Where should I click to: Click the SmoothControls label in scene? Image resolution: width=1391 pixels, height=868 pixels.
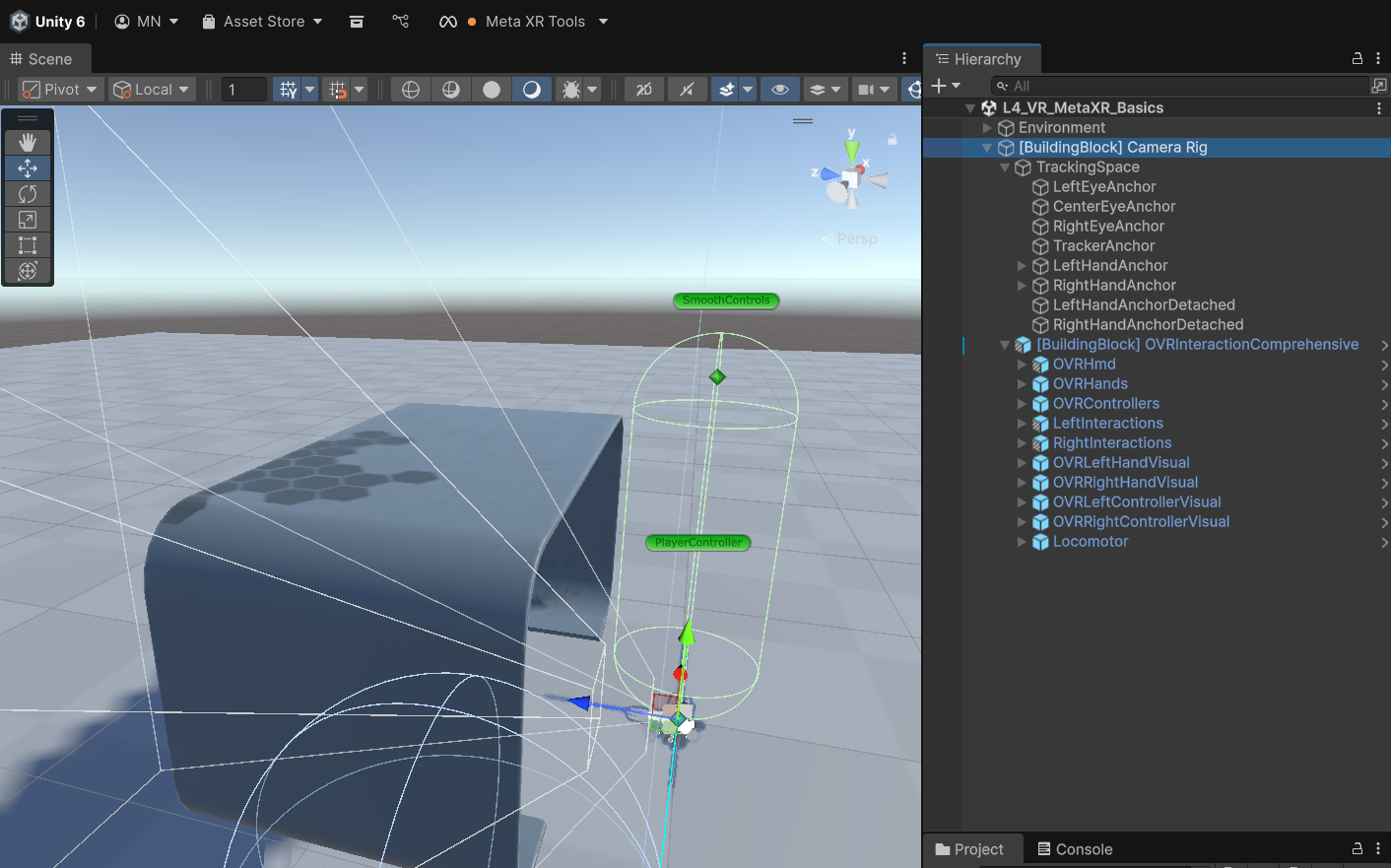pos(726,300)
